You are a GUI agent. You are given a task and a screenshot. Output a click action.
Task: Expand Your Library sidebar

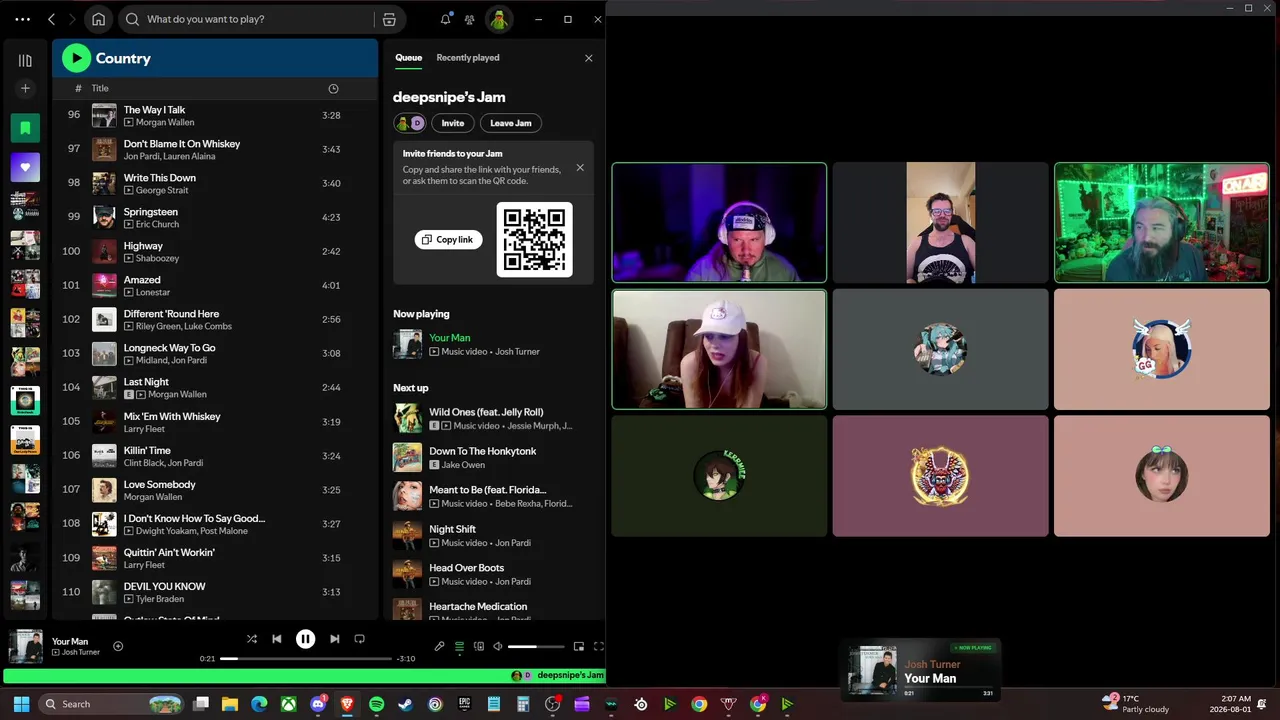coord(25,60)
